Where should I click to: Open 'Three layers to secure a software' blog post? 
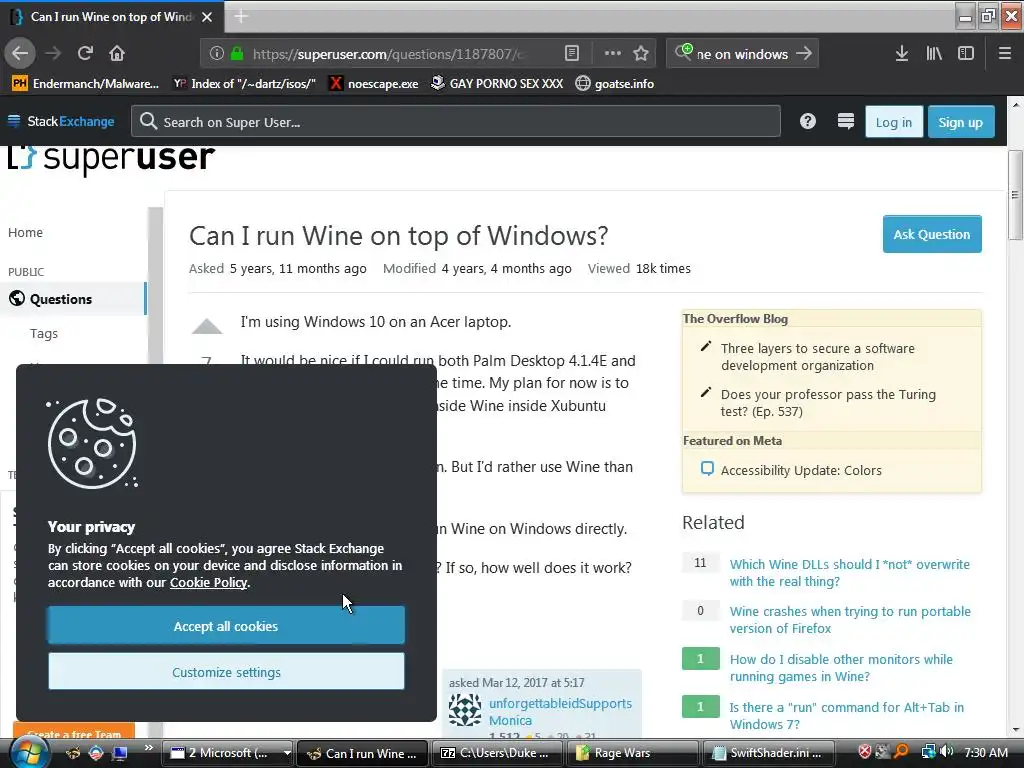[818, 357]
